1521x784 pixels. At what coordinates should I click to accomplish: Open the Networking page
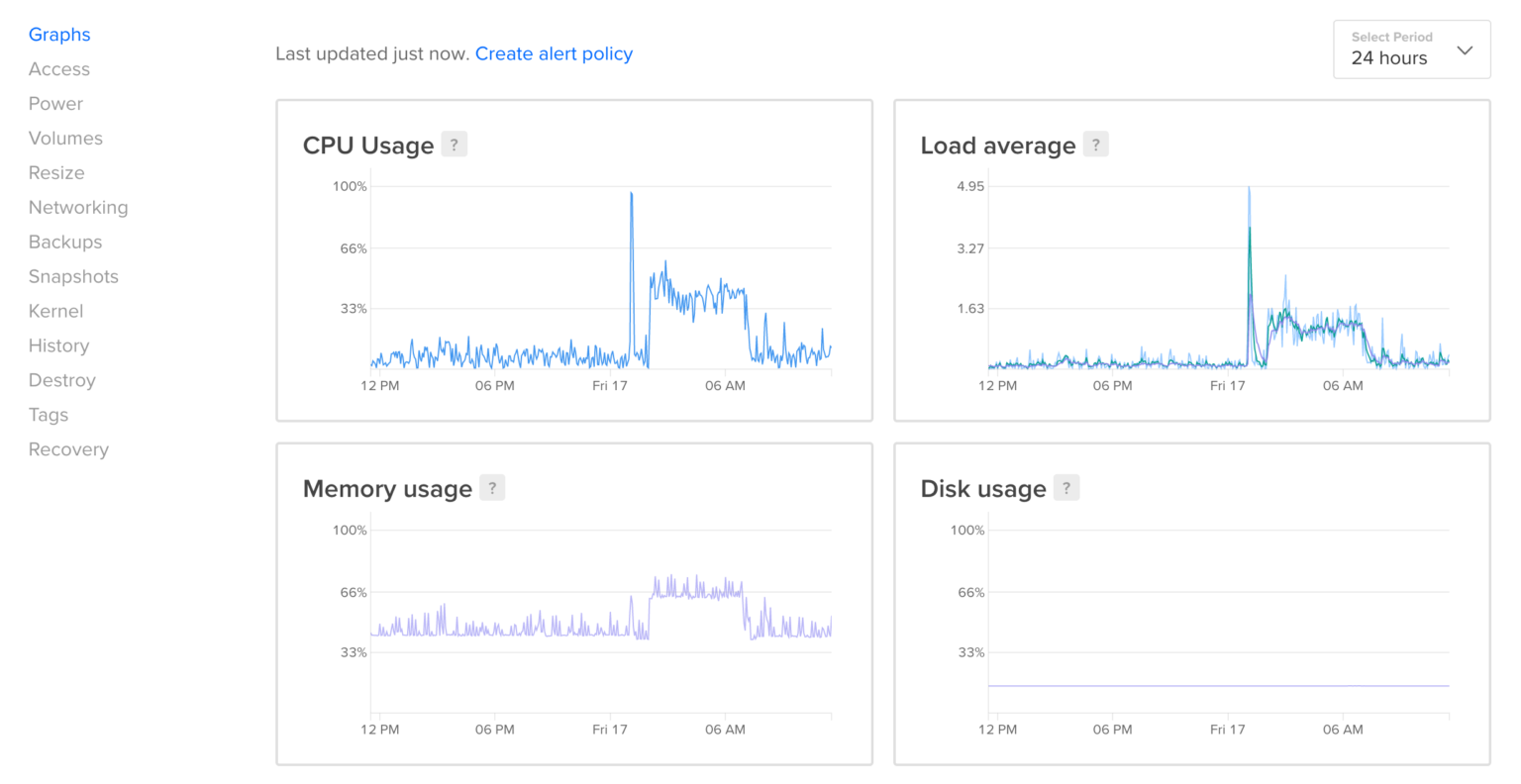click(x=78, y=207)
